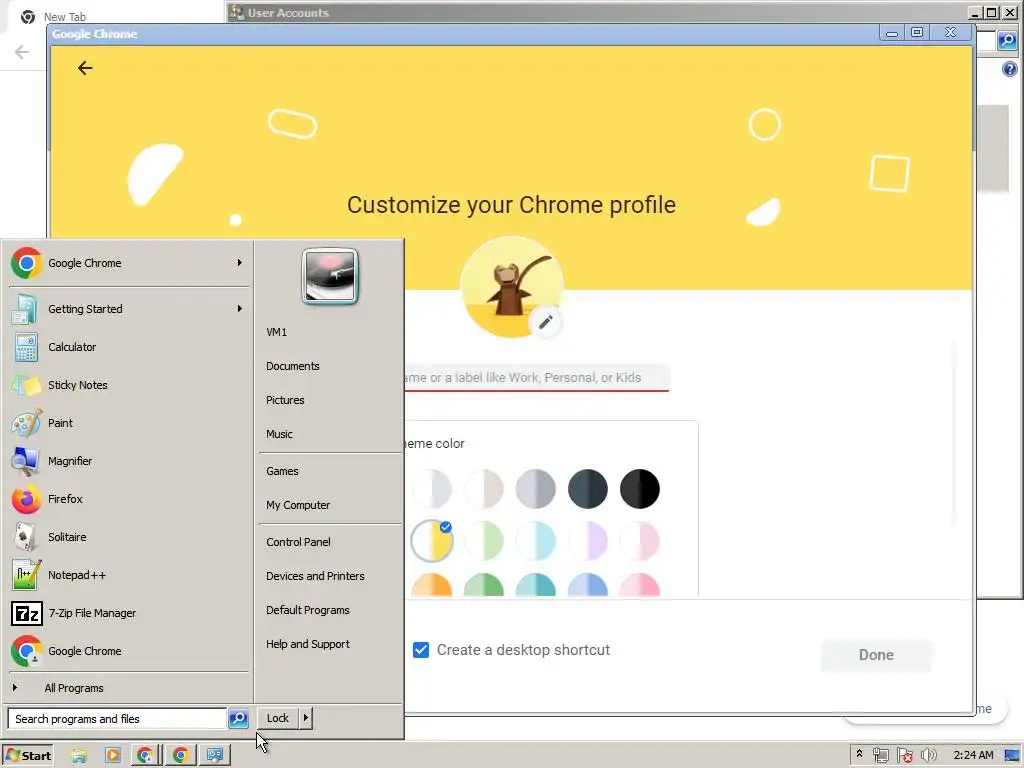Click the Start menu search magnifier button
The width and height of the screenshot is (1024, 768).
pos(238,718)
